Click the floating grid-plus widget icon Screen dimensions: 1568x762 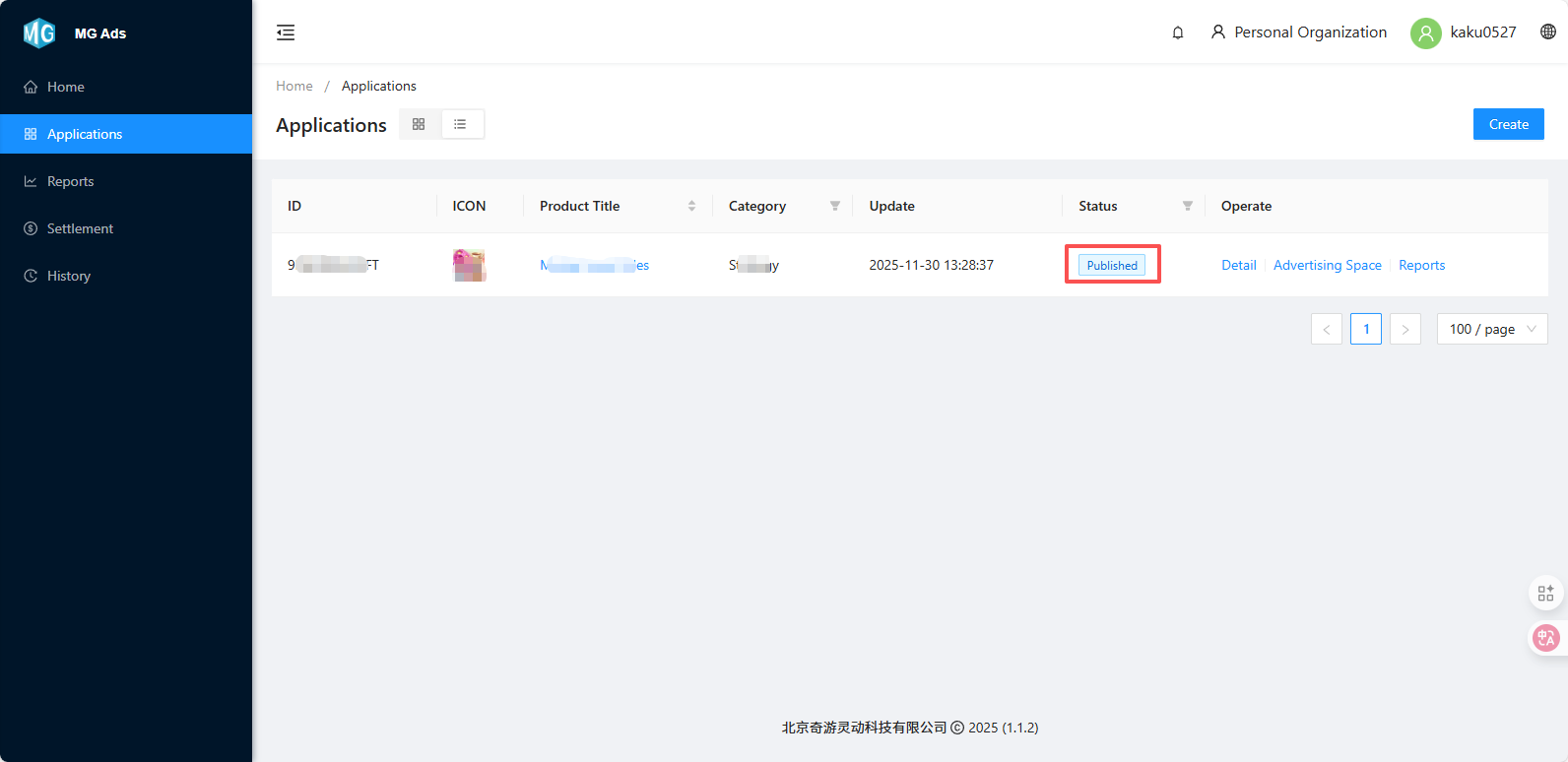1545,593
